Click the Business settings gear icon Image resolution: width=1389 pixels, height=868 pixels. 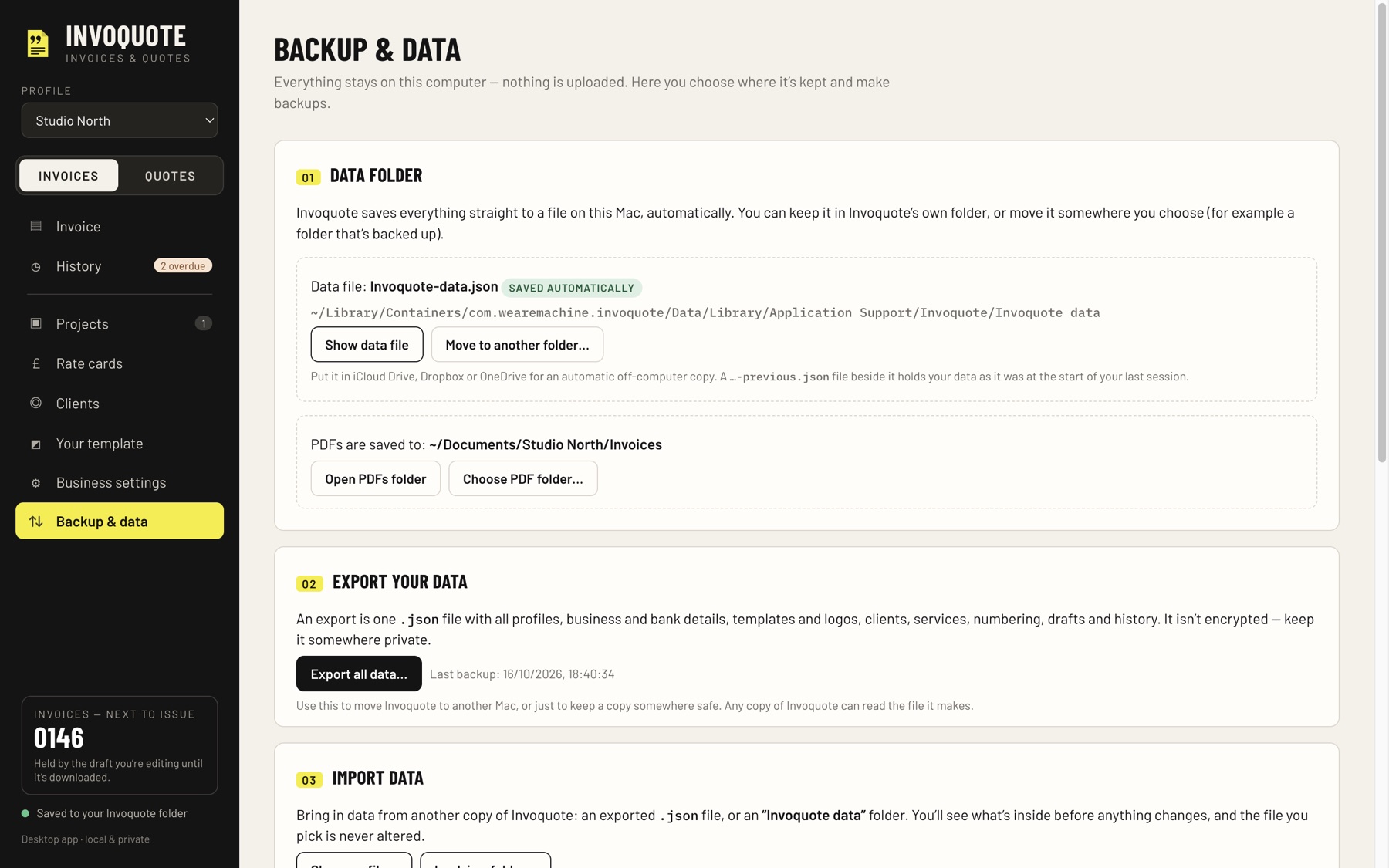(35, 483)
